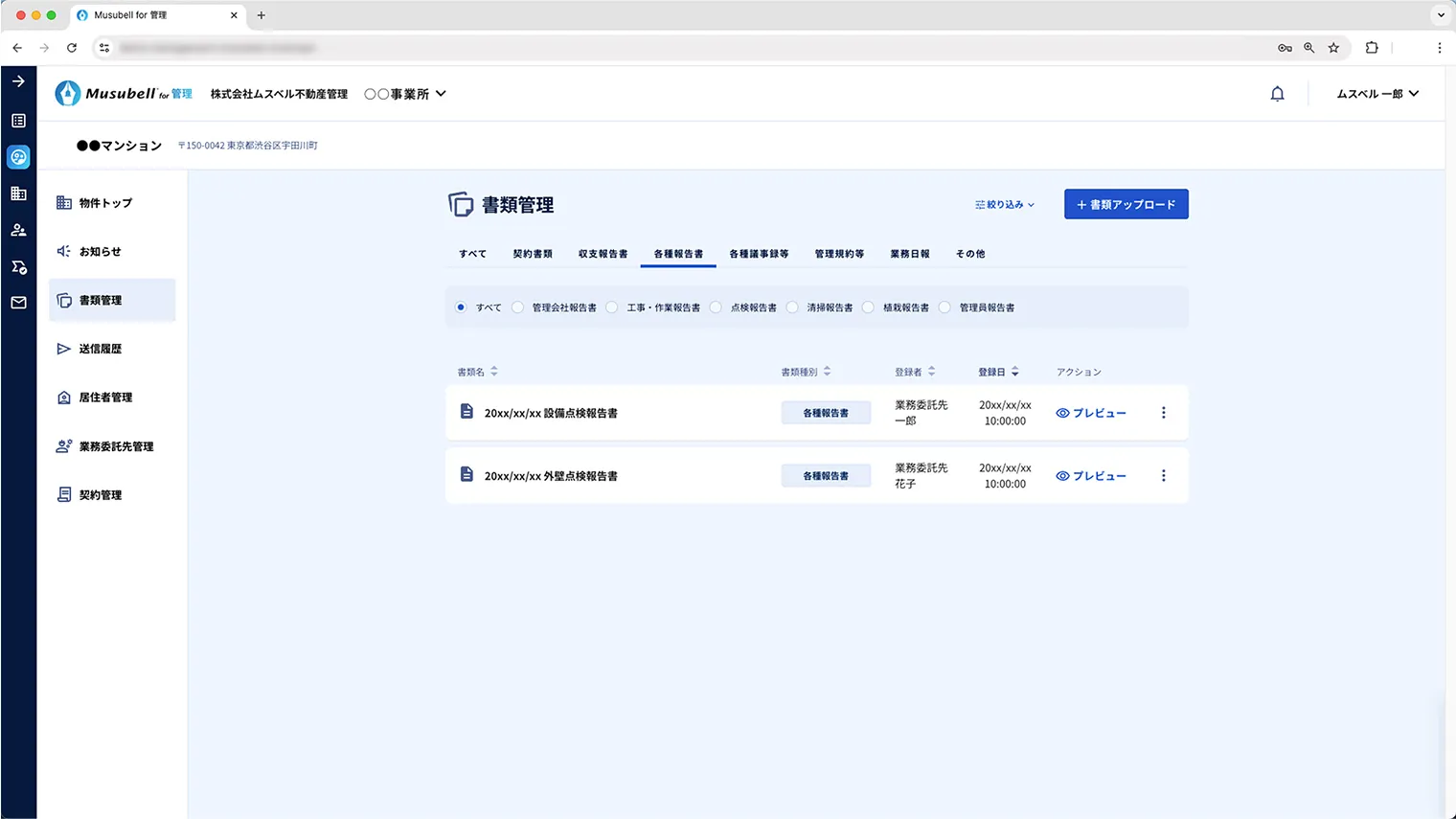Open the board view icon in dark rail
Viewport: 1456px width, 819px height.
(18, 120)
